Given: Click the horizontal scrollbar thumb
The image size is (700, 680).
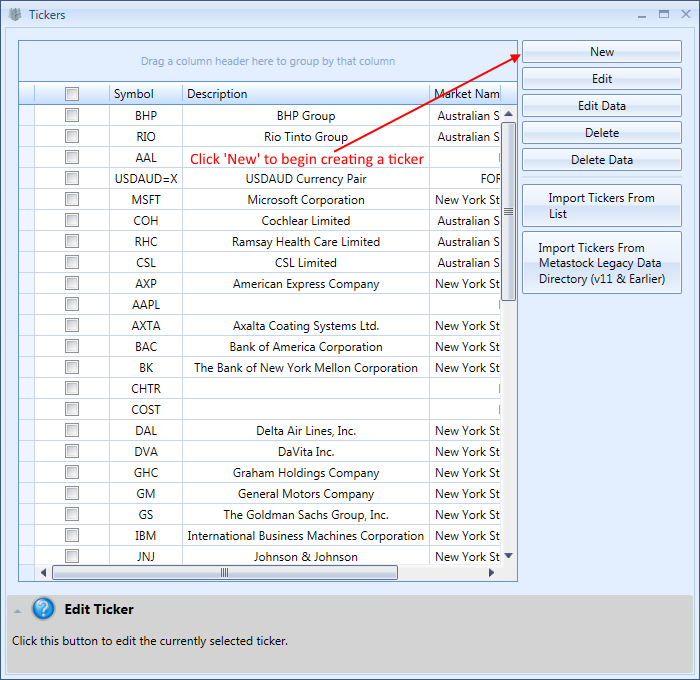Looking at the screenshot, I should (225, 572).
